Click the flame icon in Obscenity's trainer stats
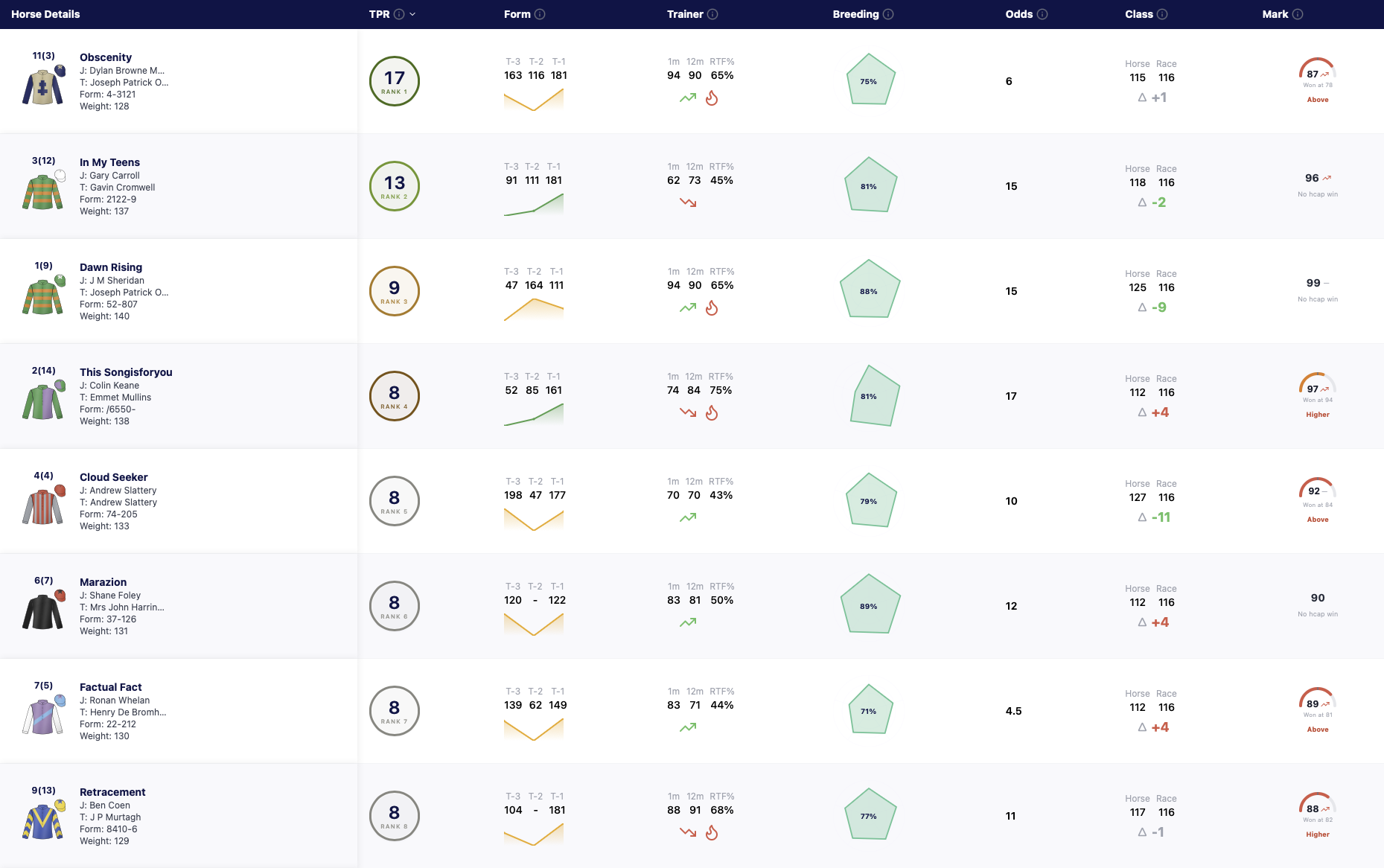The height and width of the screenshot is (868, 1384). click(x=712, y=98)
